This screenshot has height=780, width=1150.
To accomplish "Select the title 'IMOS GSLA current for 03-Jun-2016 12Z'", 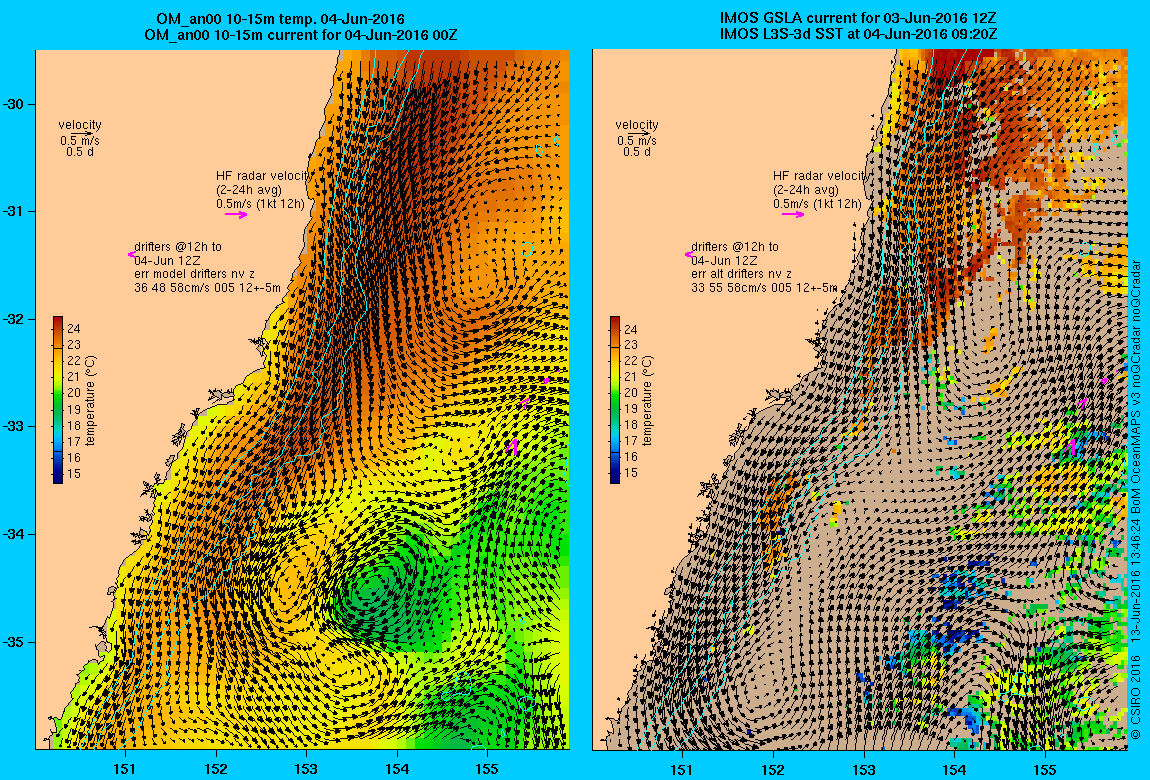I will (x=858, y=19).
